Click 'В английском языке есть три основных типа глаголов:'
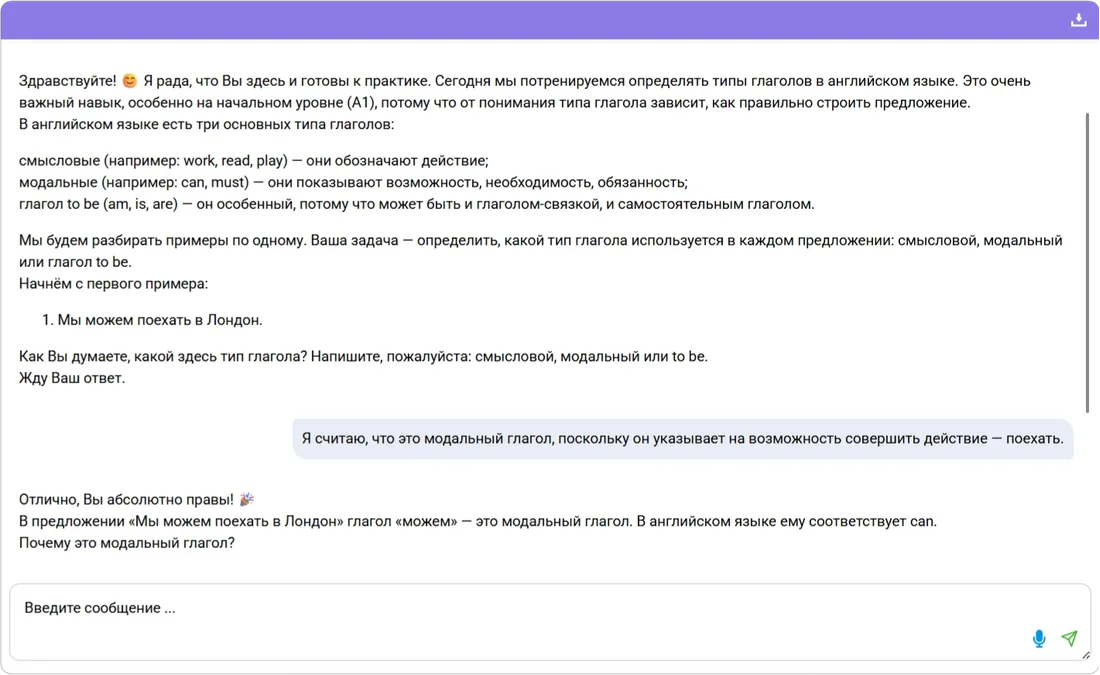Viewport: 1100px width, 675px height. pos(206,124)
